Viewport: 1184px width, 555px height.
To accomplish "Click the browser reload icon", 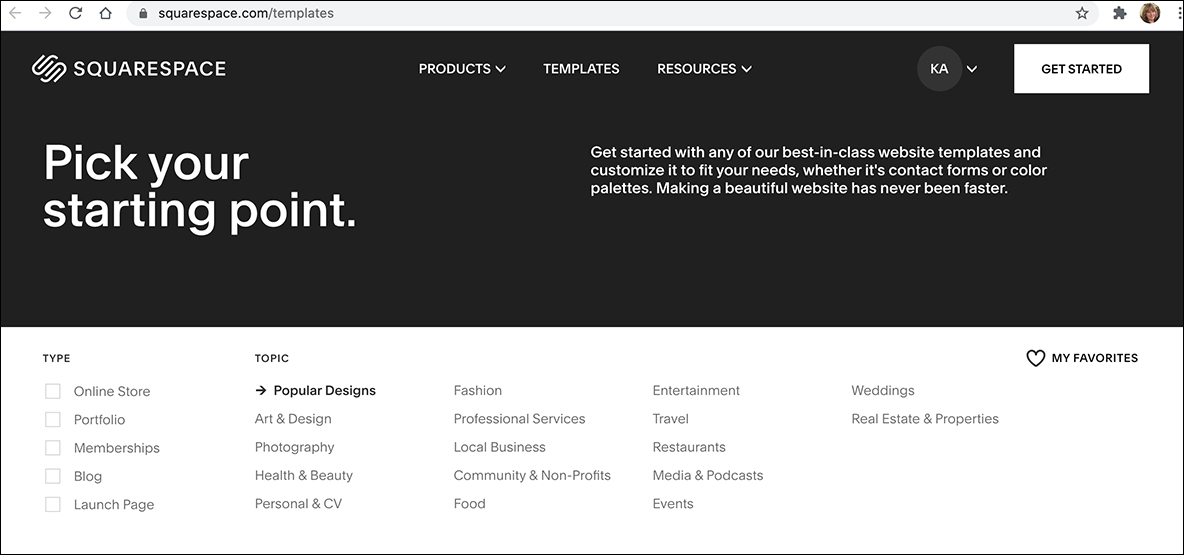I will click(75, 14).
